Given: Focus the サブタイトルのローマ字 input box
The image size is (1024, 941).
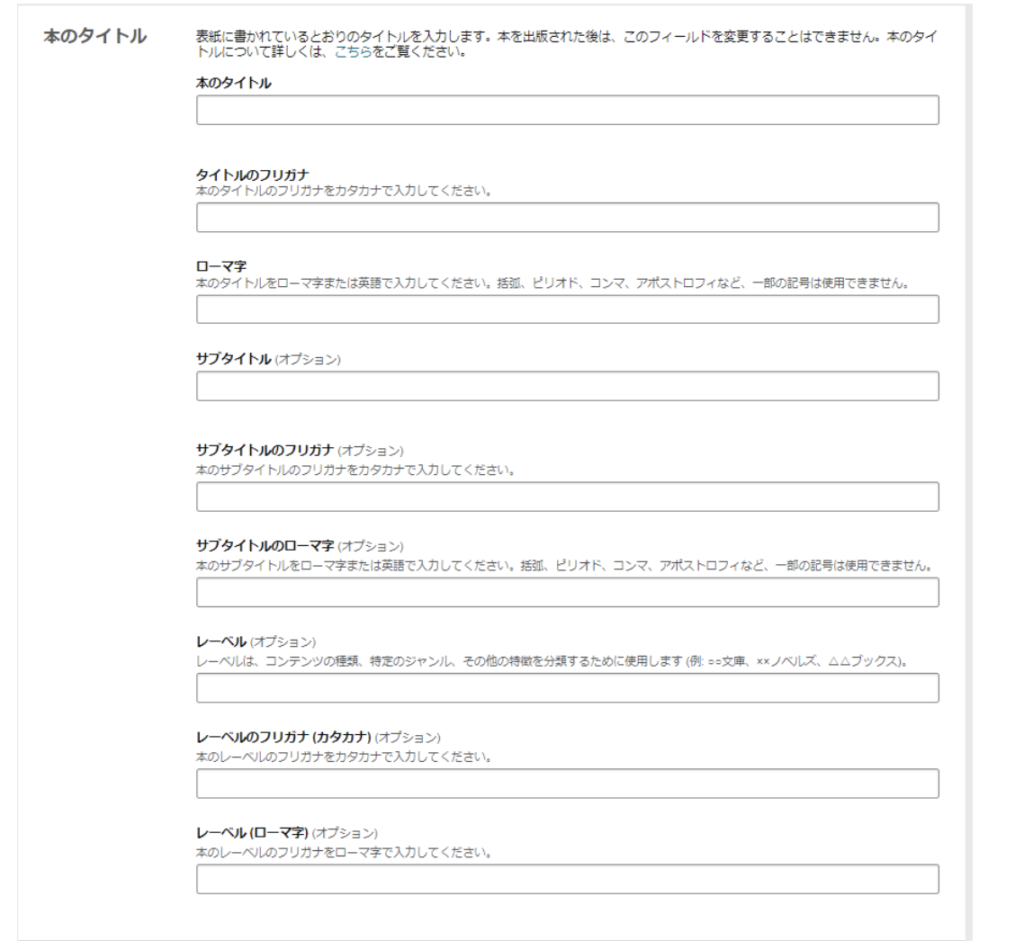Looking at the screenshot, I should click(567, 593).
